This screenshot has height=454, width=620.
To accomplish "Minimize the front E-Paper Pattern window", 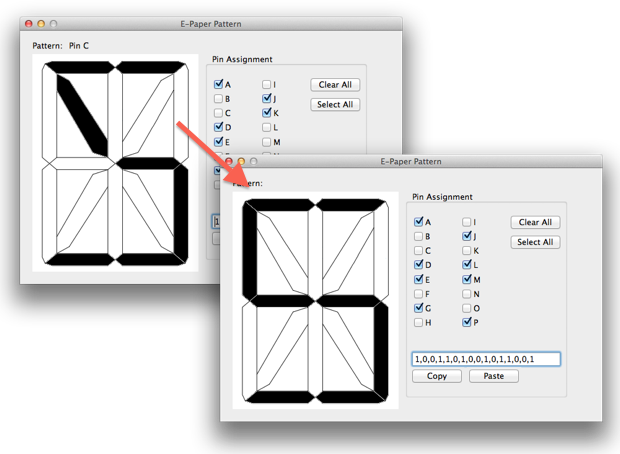I will [241, 161].
